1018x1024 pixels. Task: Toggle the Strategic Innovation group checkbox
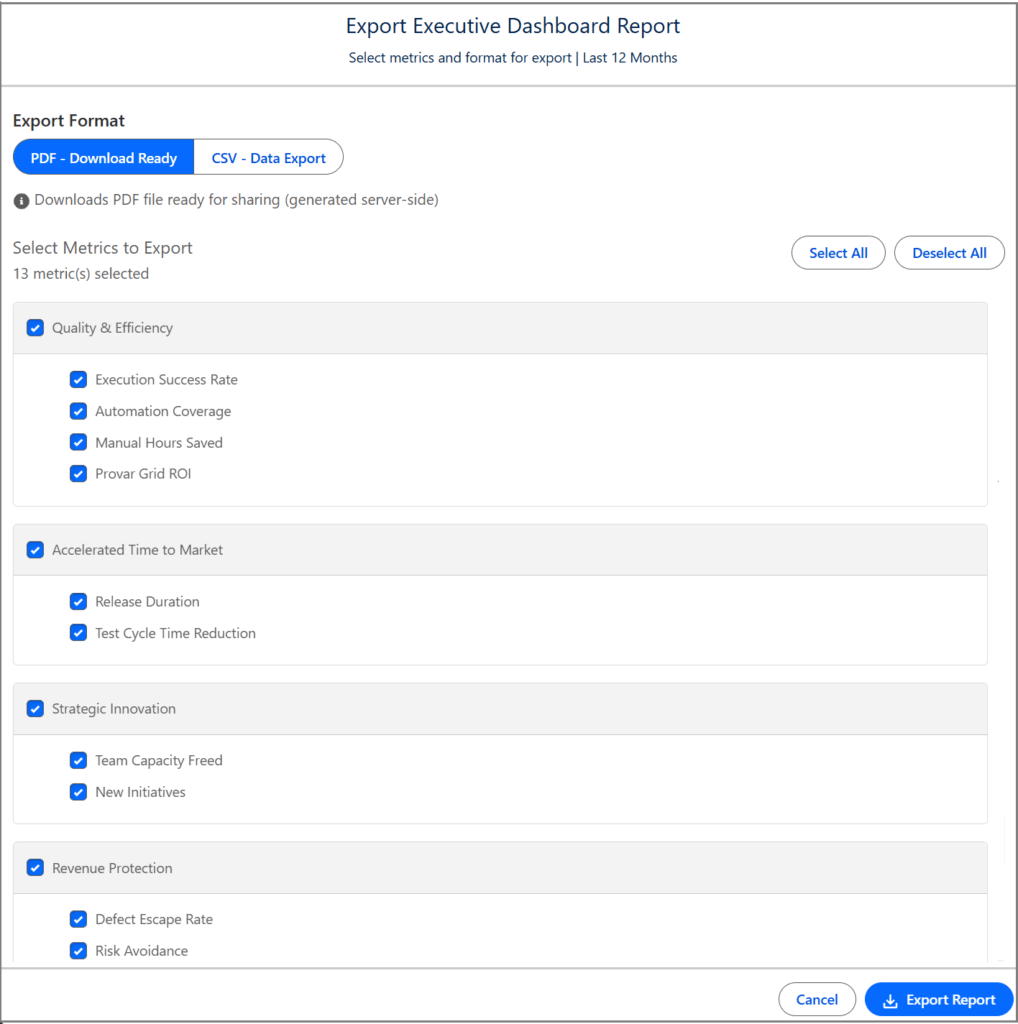(x=35, y=709)
